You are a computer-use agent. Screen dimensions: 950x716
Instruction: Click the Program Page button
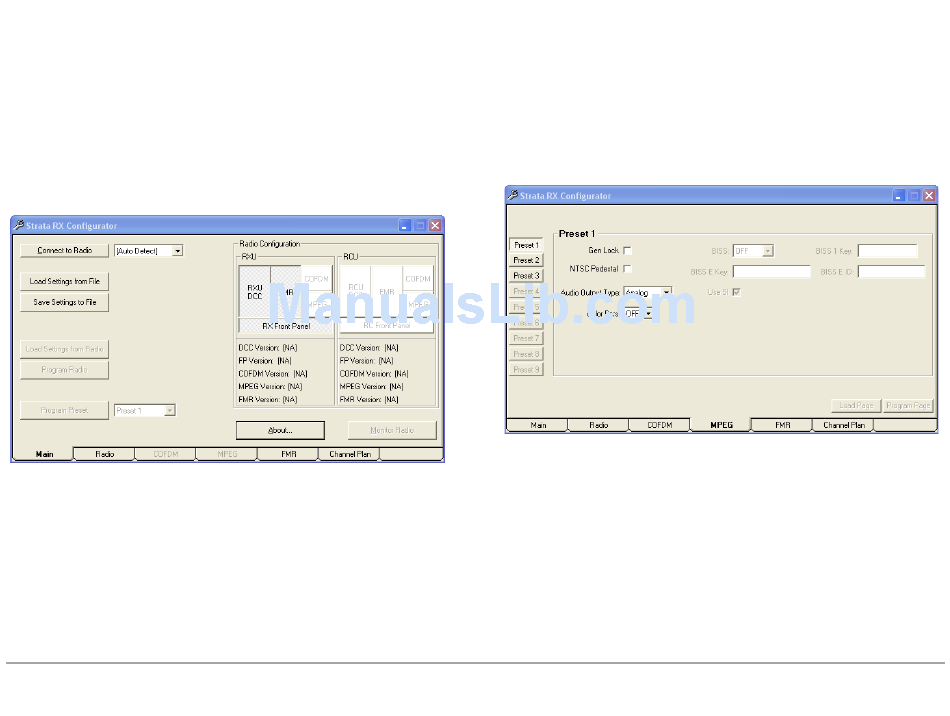click(x=908, y=405)
